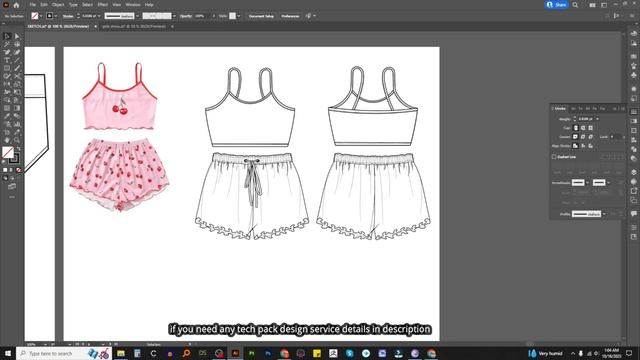
Task: Select the Magic Wand tool
Action: [x=7, y=44]
